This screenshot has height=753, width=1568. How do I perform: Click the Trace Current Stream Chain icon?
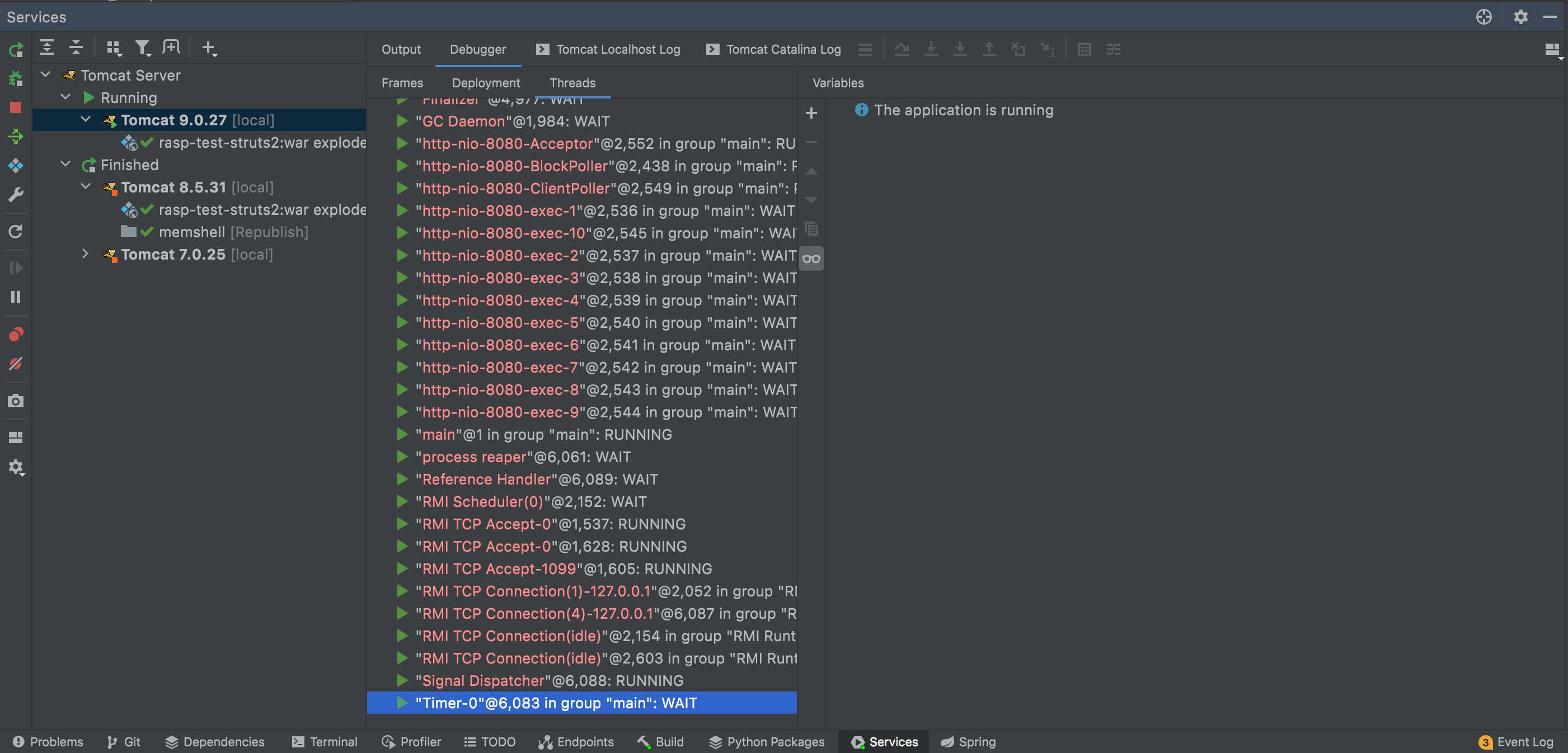click(1113, 49)
